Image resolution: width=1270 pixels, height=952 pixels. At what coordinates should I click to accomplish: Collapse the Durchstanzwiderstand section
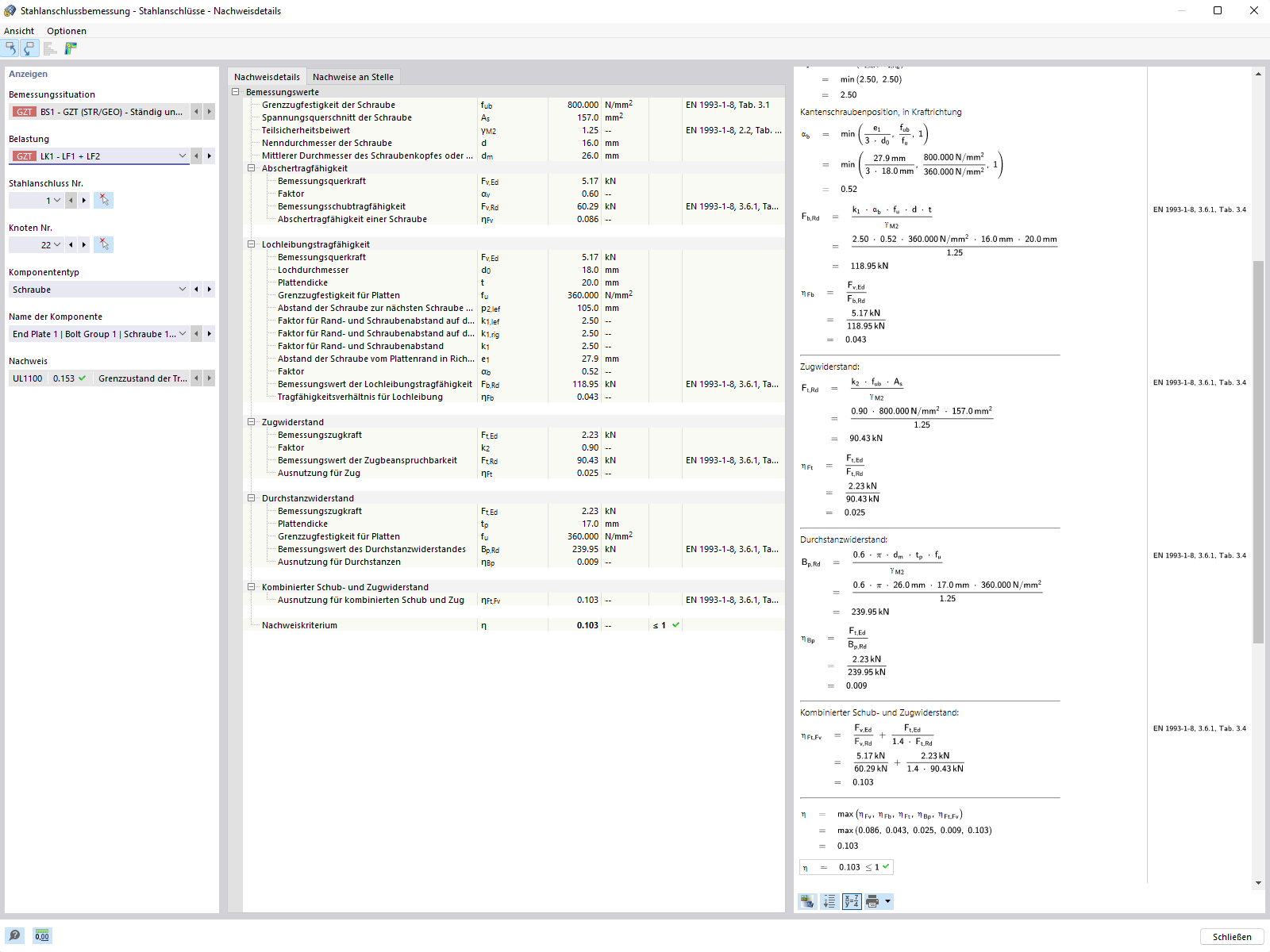(252, 498)
